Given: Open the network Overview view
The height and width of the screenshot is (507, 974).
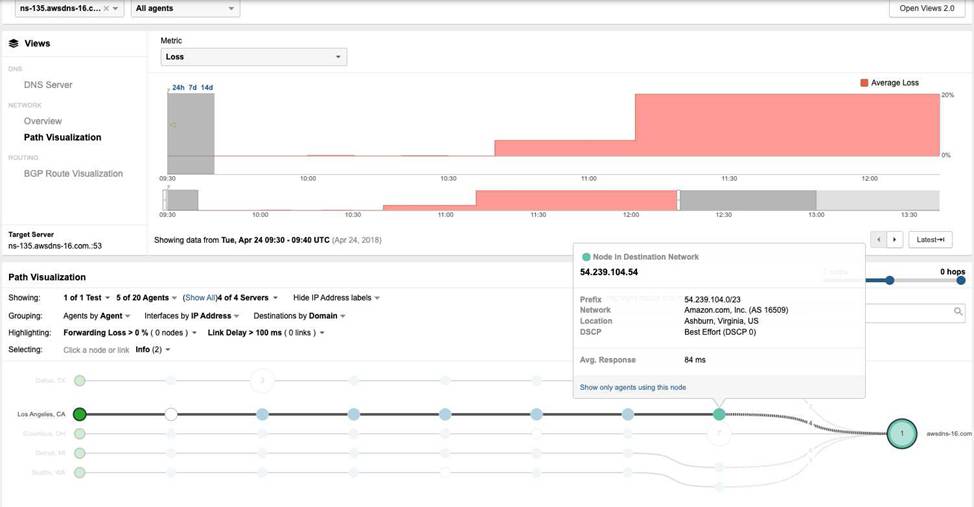Looking at the screenshot, I should (x=43, y=121).
